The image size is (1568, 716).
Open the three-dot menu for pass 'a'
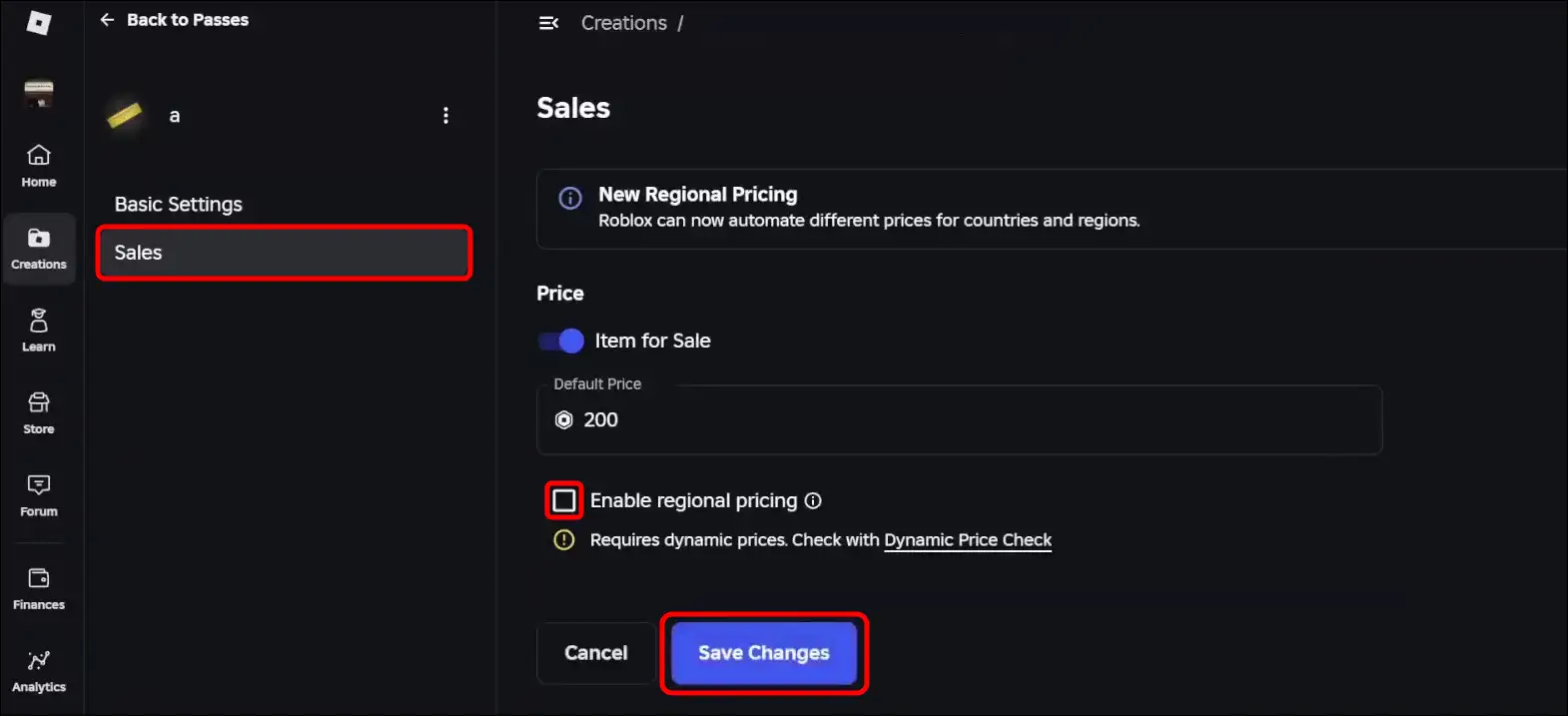(x=445, y=115)
